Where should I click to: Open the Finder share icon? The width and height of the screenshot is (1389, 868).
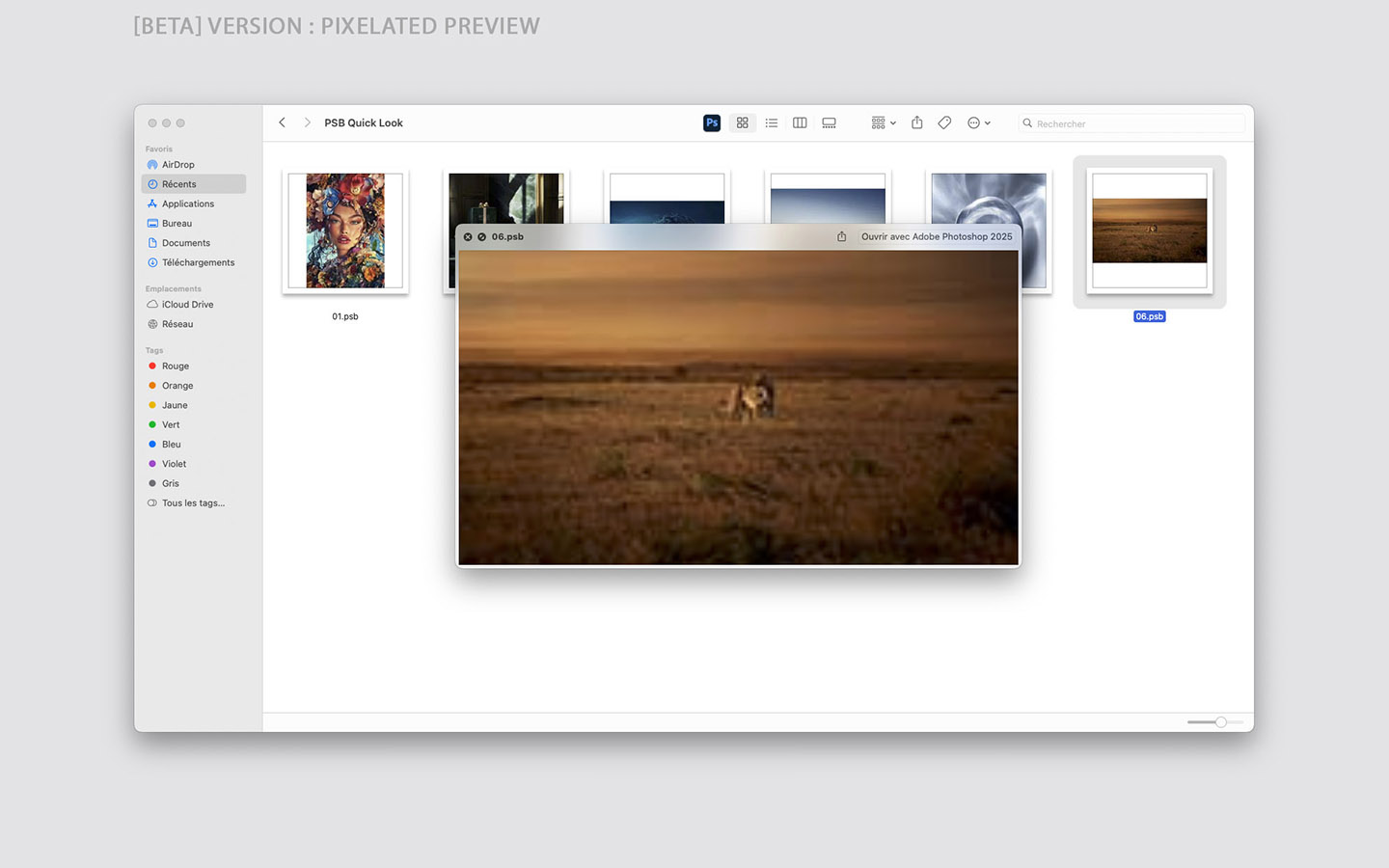click(x=917, y=122)
